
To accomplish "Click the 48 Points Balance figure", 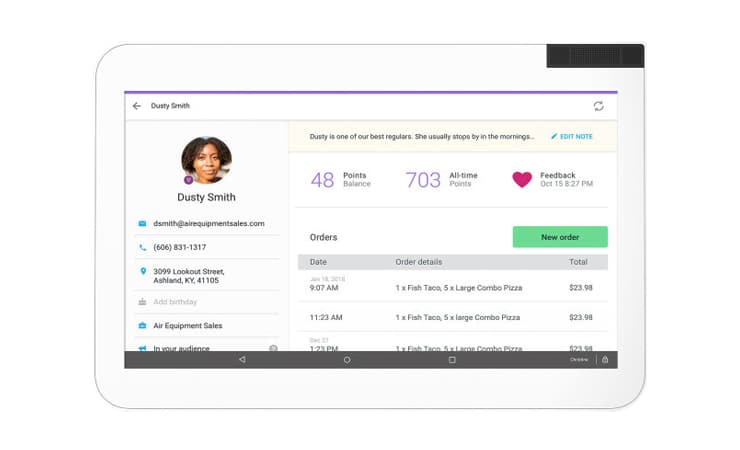I will tap(322, 180).
